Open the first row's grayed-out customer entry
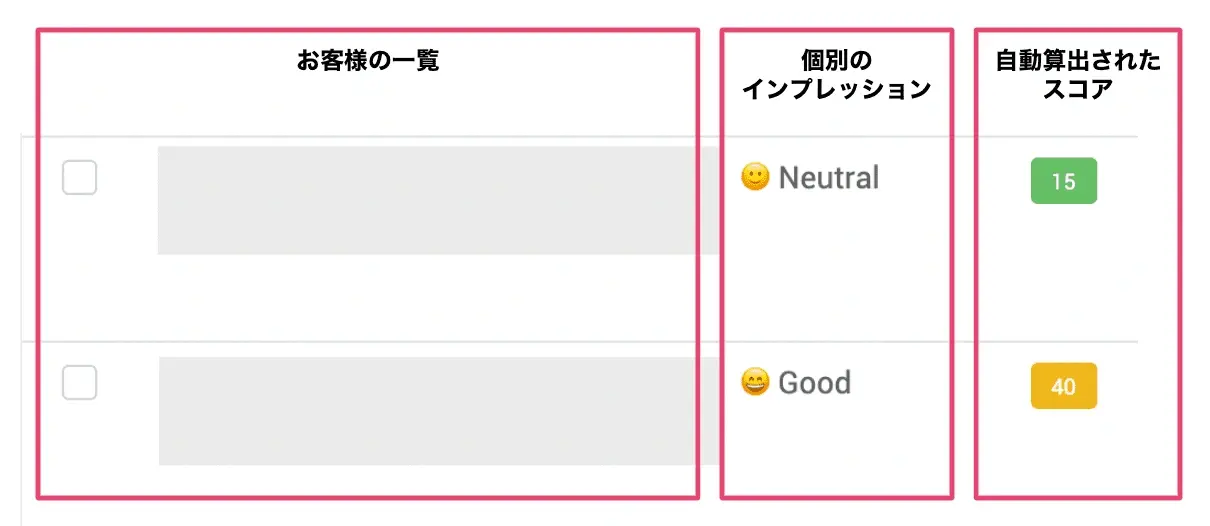The height and width of the screenshot is (526, 1210). point(438,200)
